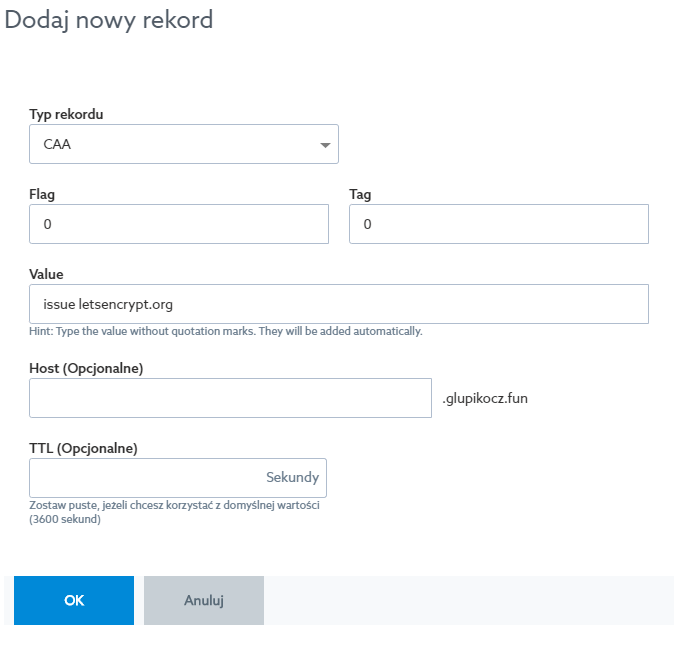680x649 pixels.
Task: Click the quotation marks hint under Value
Action: pos(226,331)
